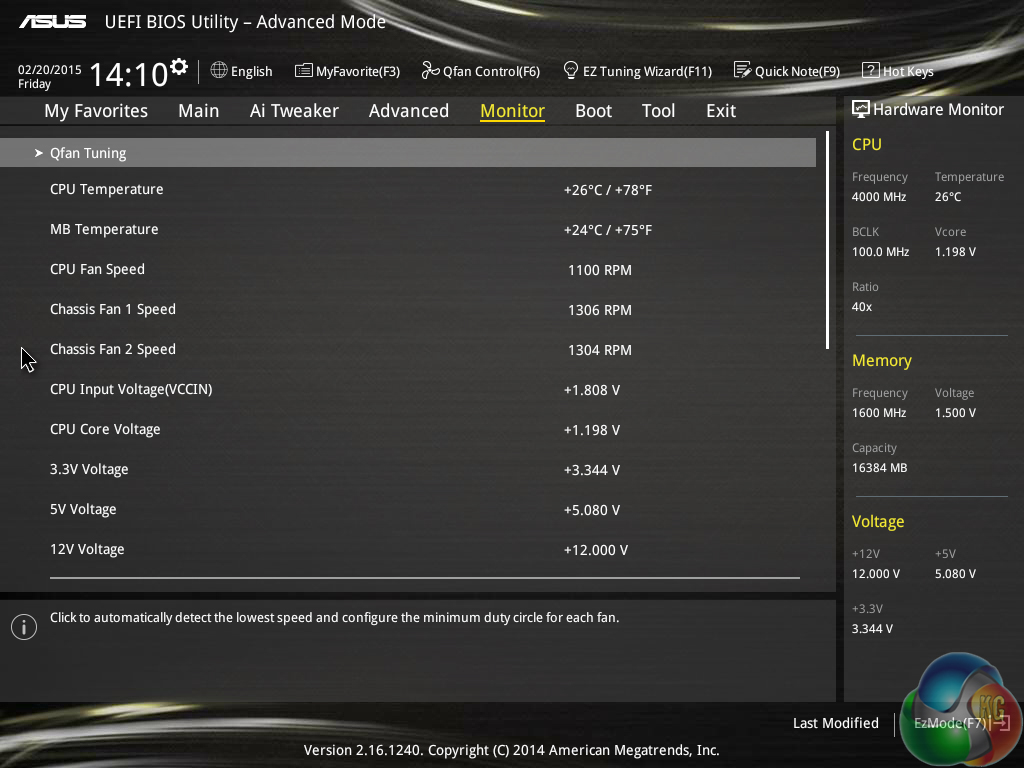1024x768 pixels.
Task: Click the +1.808 V value
Action: (592, 390)
